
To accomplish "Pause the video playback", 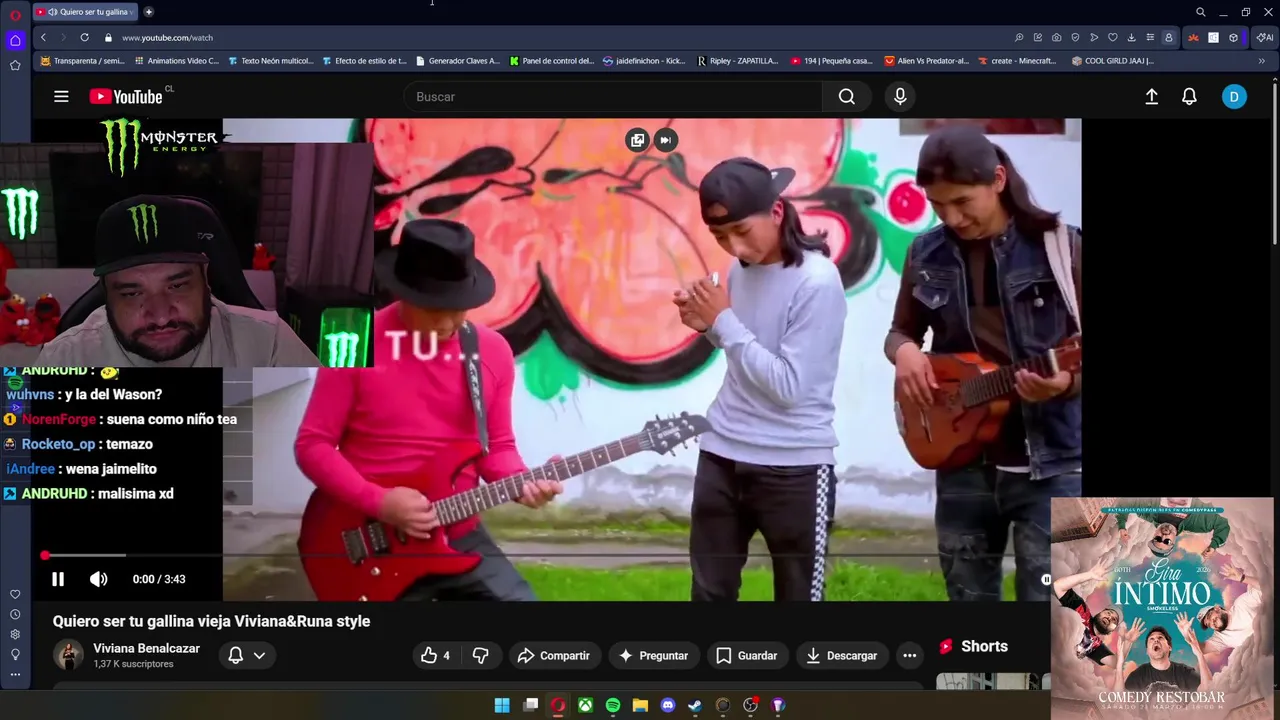I will (58, 579).
